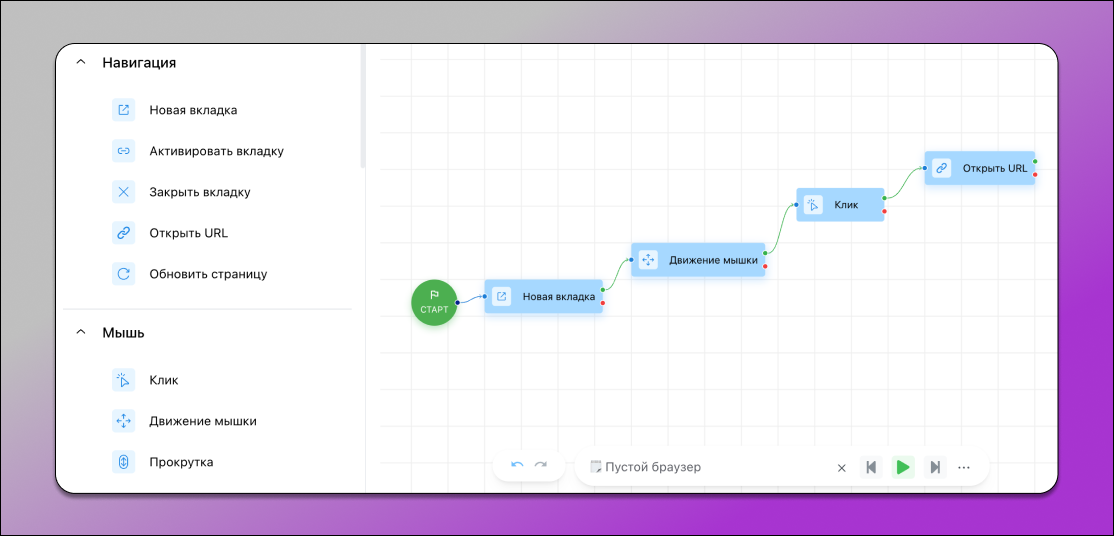The height and width of the screenshot is (536, 1114).
Task: Click the step backward playback button
Action: (x=871, y=467)
